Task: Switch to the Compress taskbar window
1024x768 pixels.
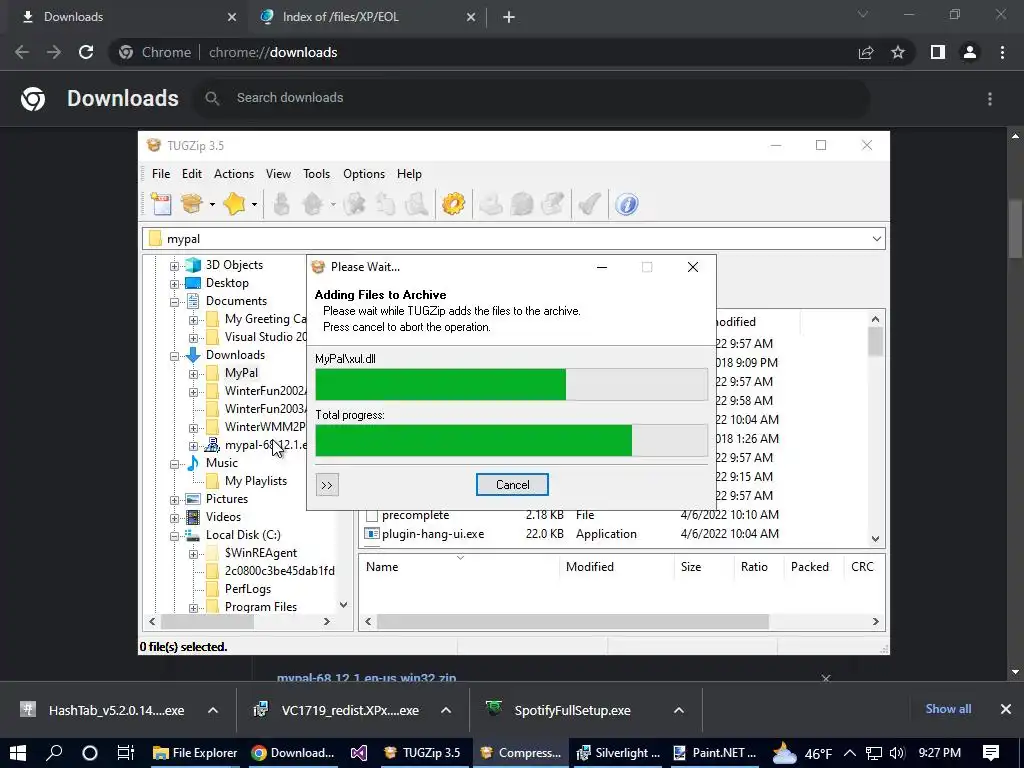Action: tap(520, 753)
